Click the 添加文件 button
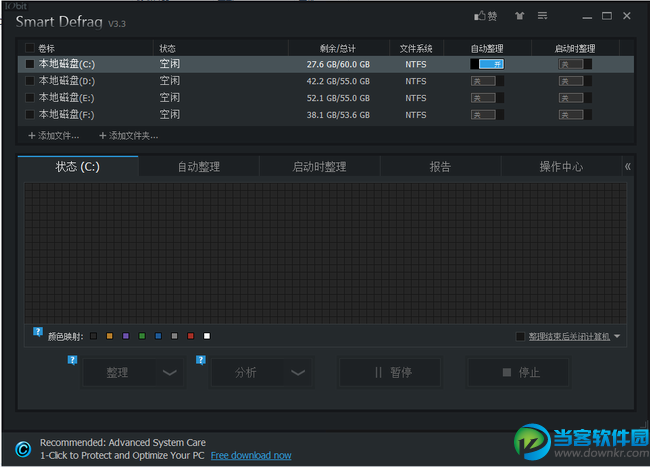650x467 pixels. pyautogui.click(x=53, y=136)
